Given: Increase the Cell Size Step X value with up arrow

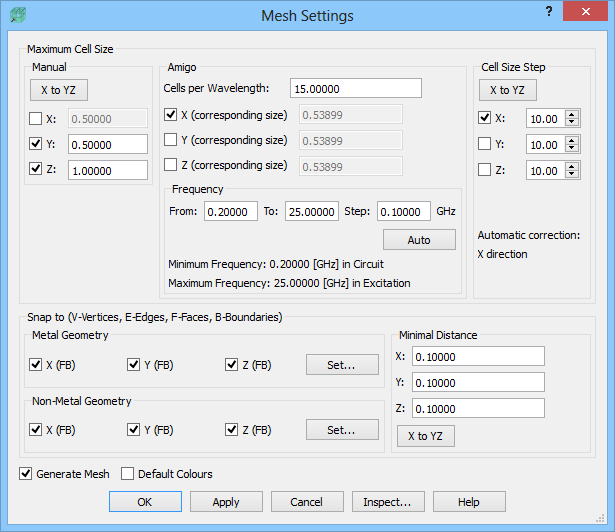Looking at the screenshot, I should (572, 114).
